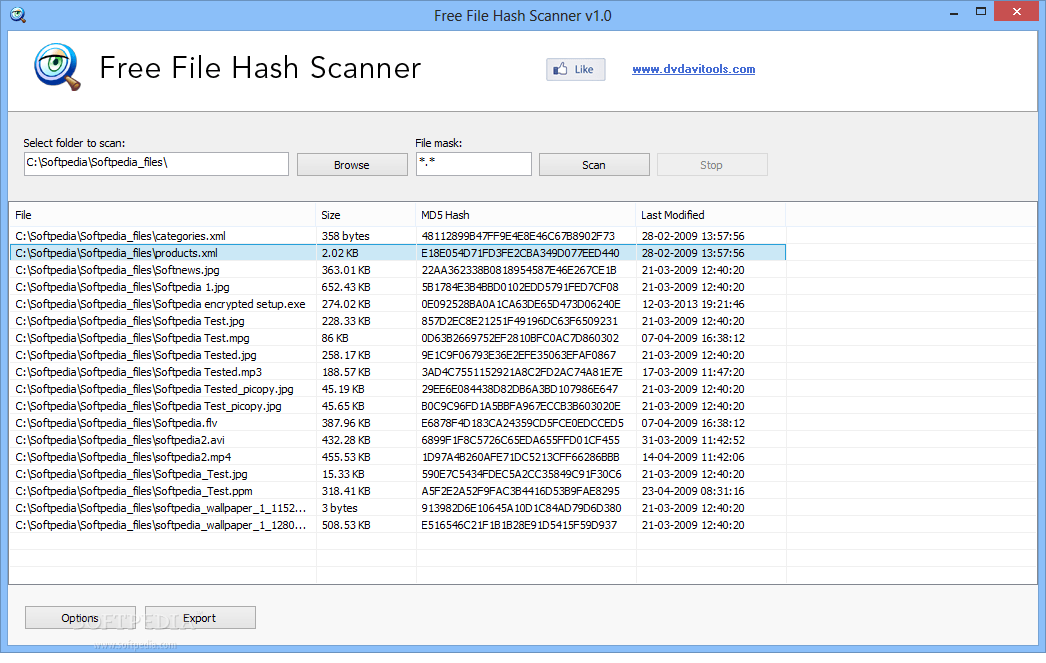Click hash E18E054D71FD3FE2CBA349D077EED440
Screen dimensions: 1046x663
(x=520, y=253)
